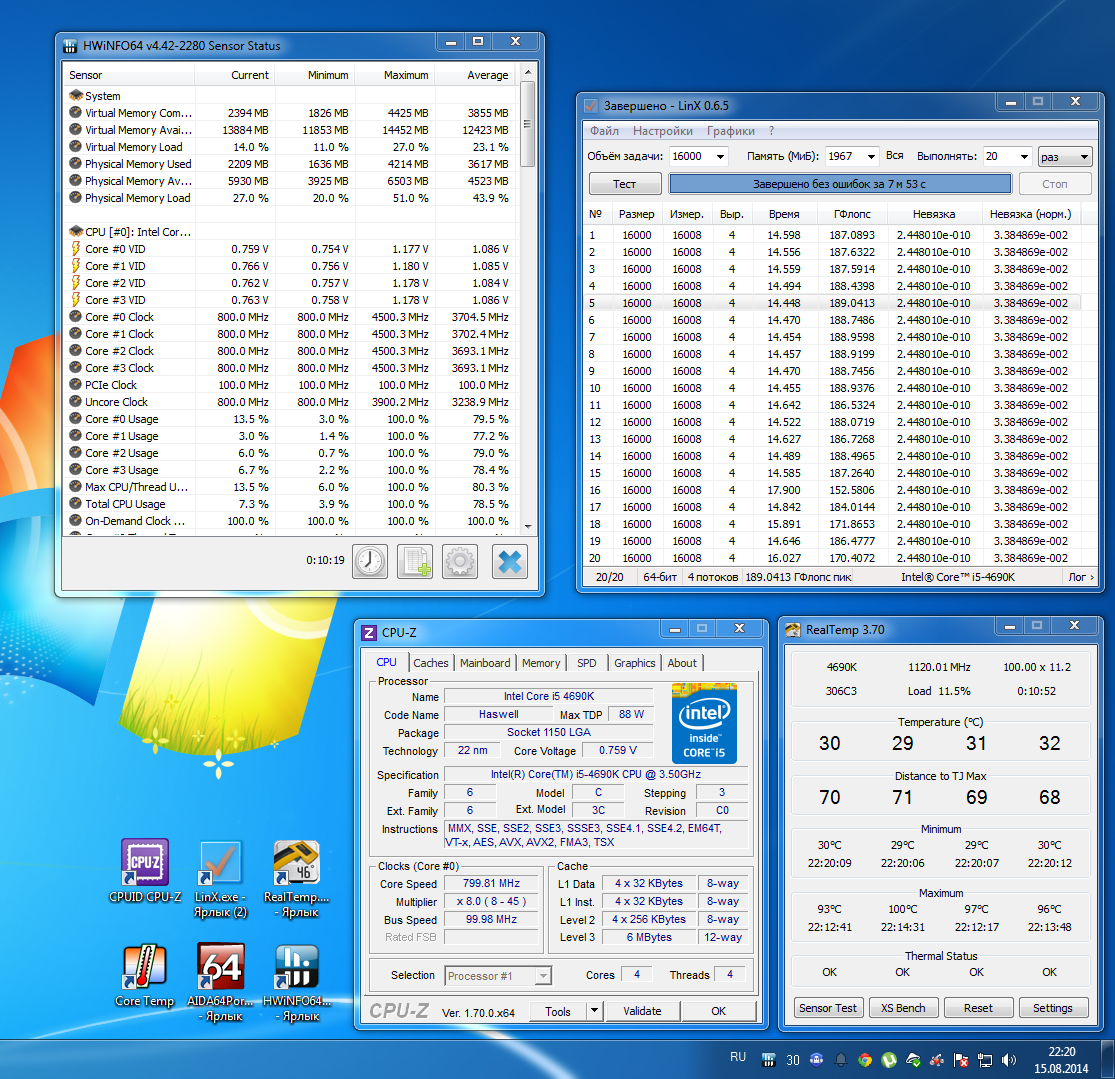Open CPU-Z Processor #1 selection dropdown
1115x1079 pixels.
543,976
